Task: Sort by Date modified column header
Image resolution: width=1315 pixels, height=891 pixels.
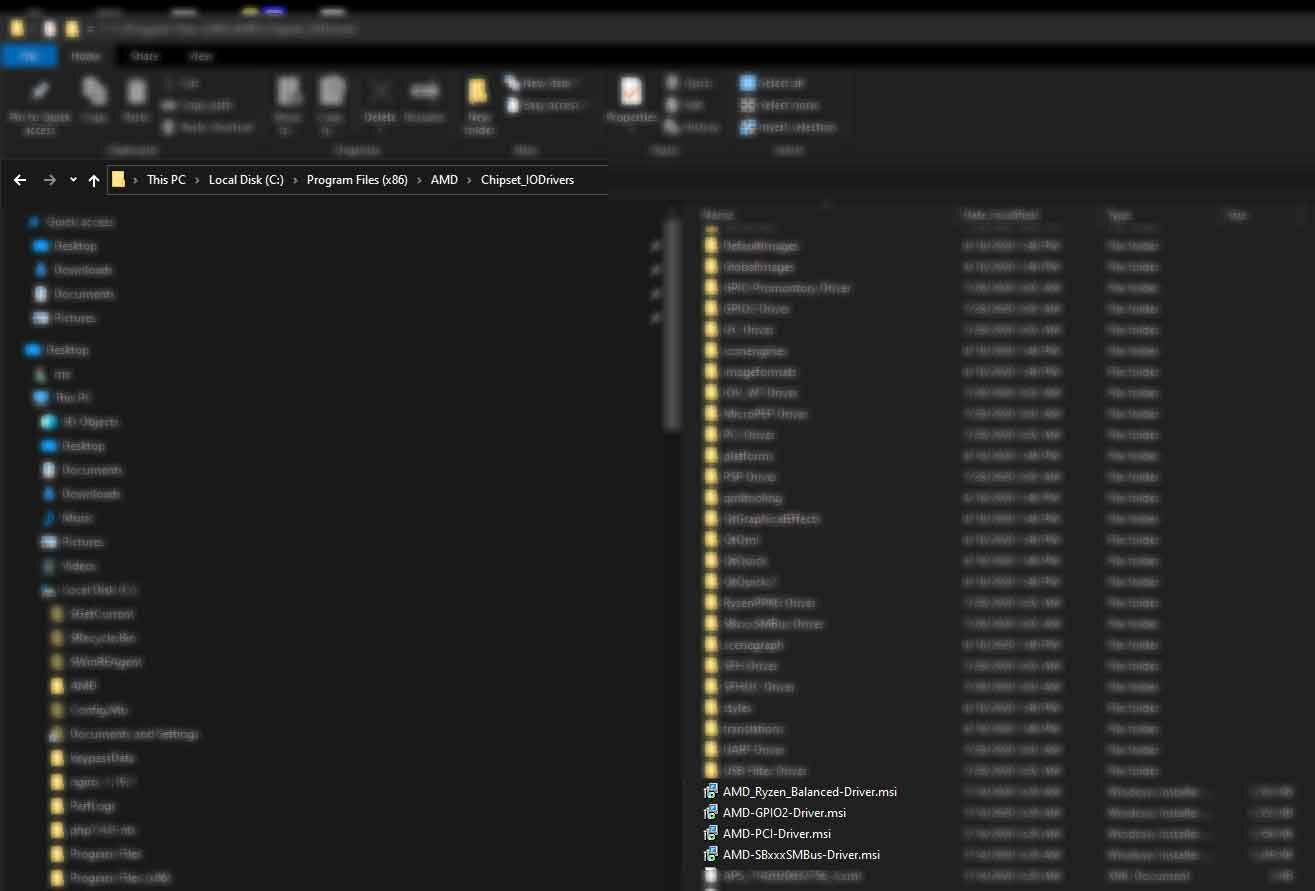Action: pos(1000,215)
